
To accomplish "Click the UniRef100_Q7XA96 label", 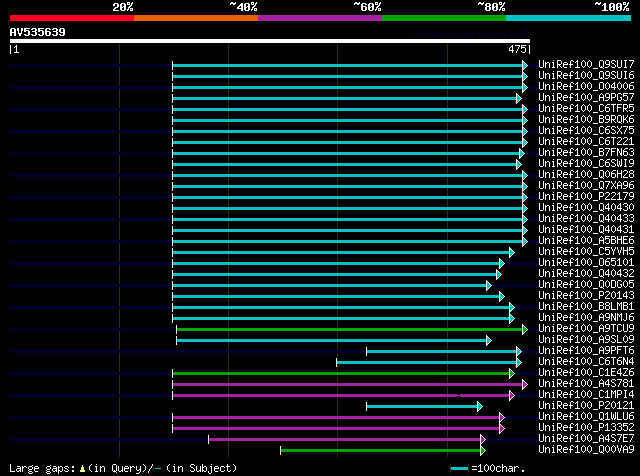I will pyautogui.click(x=586, y=186).
